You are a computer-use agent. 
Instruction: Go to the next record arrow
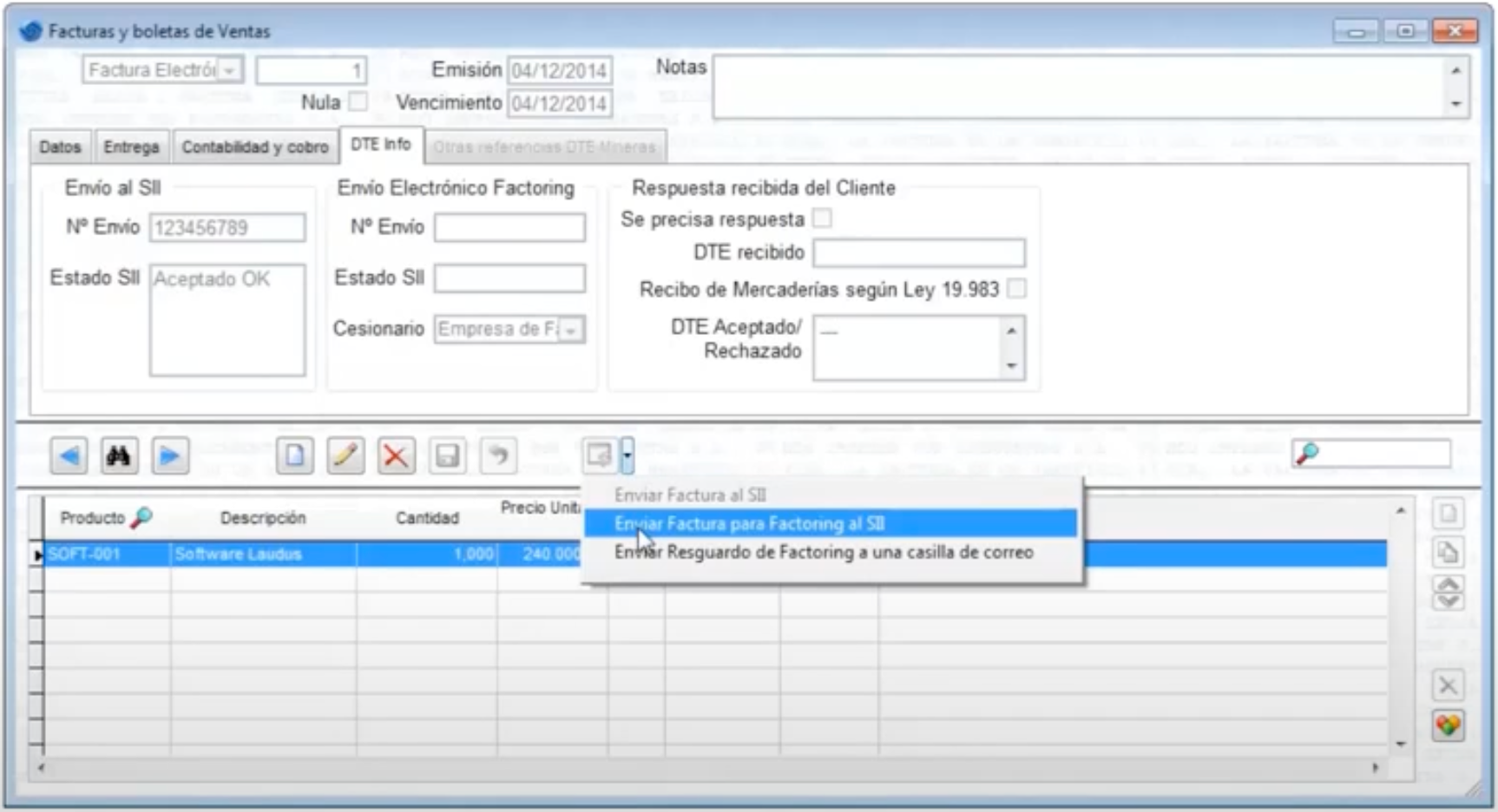click(169, 455)
